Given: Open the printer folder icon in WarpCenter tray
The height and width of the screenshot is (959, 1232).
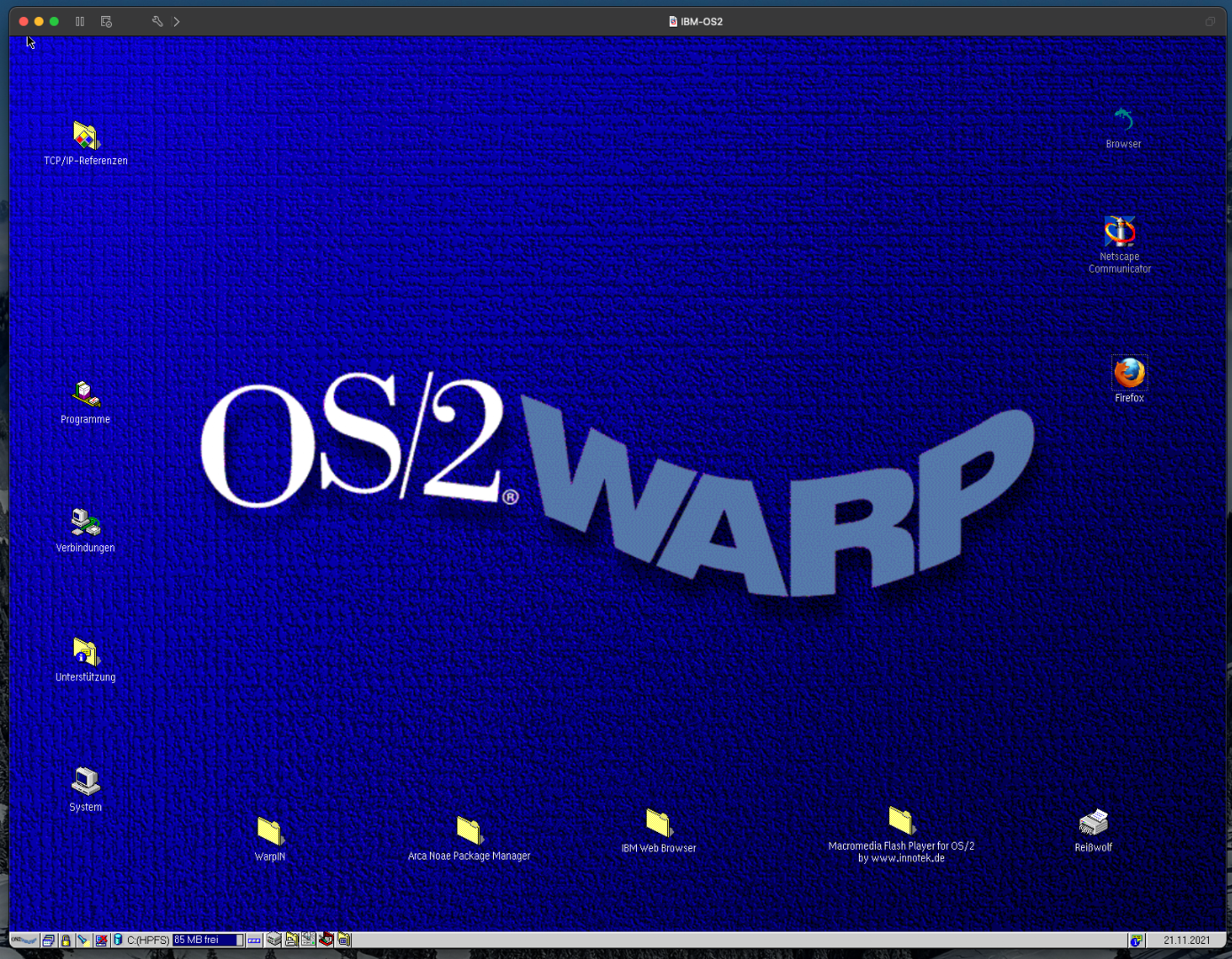Looking at the screenshot, I should point(291,939).
